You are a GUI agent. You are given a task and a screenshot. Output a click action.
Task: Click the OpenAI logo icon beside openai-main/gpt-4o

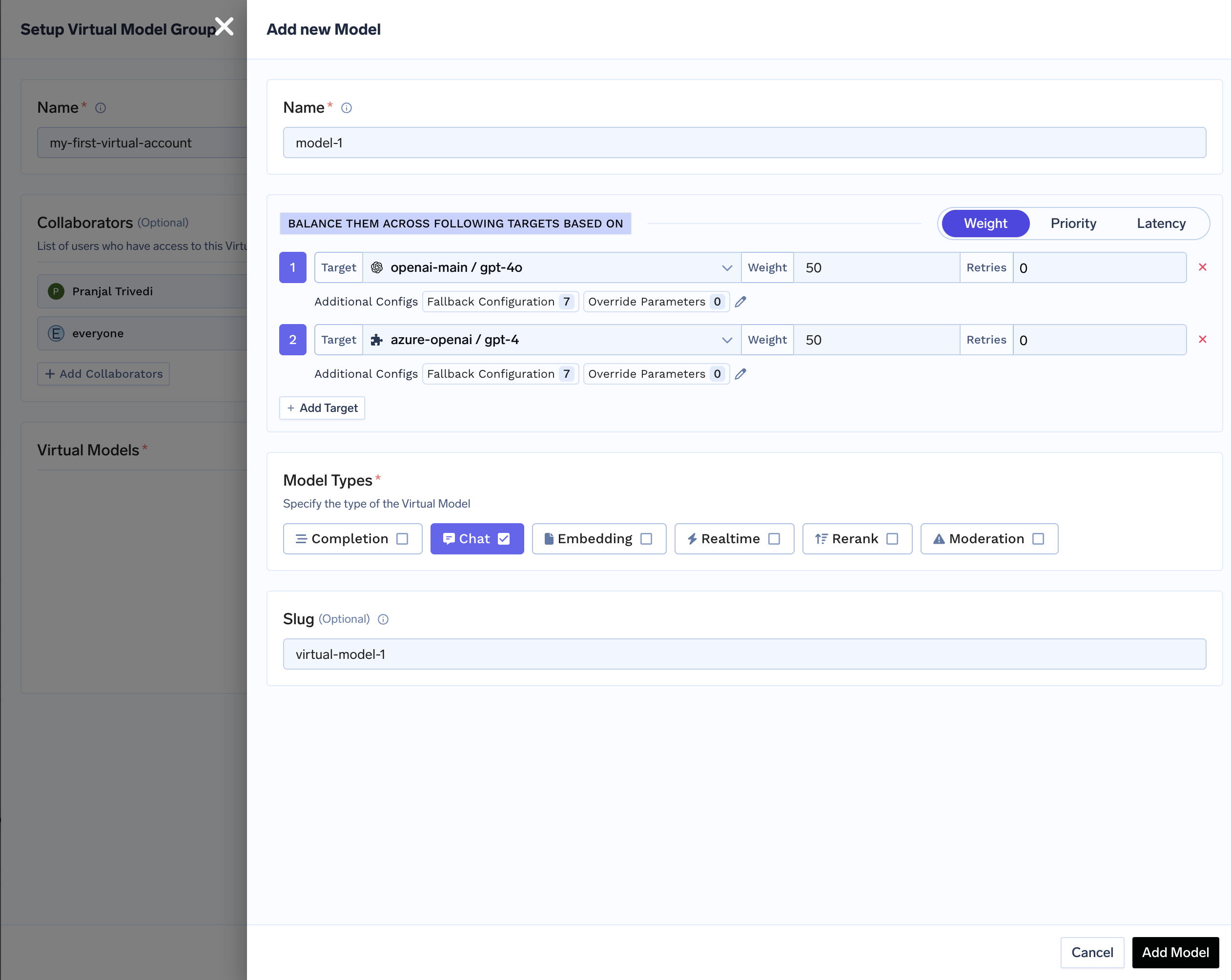pos(377,267)
